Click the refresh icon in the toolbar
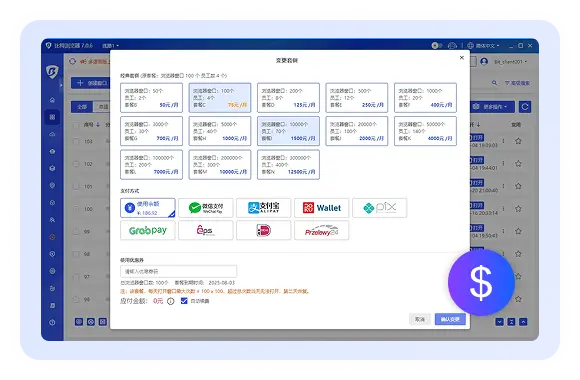Image resolution: width=580 pixels, height=380 pixels. (525, 107)
